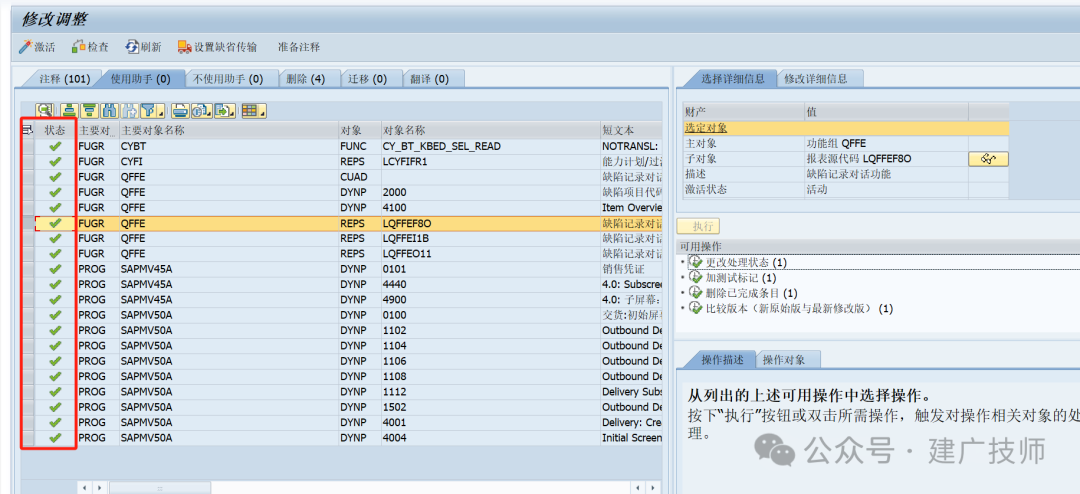Click the 刷新 (Refresh) toolbar button
This screenshot has height=494, width=1080.
point(143,47)
